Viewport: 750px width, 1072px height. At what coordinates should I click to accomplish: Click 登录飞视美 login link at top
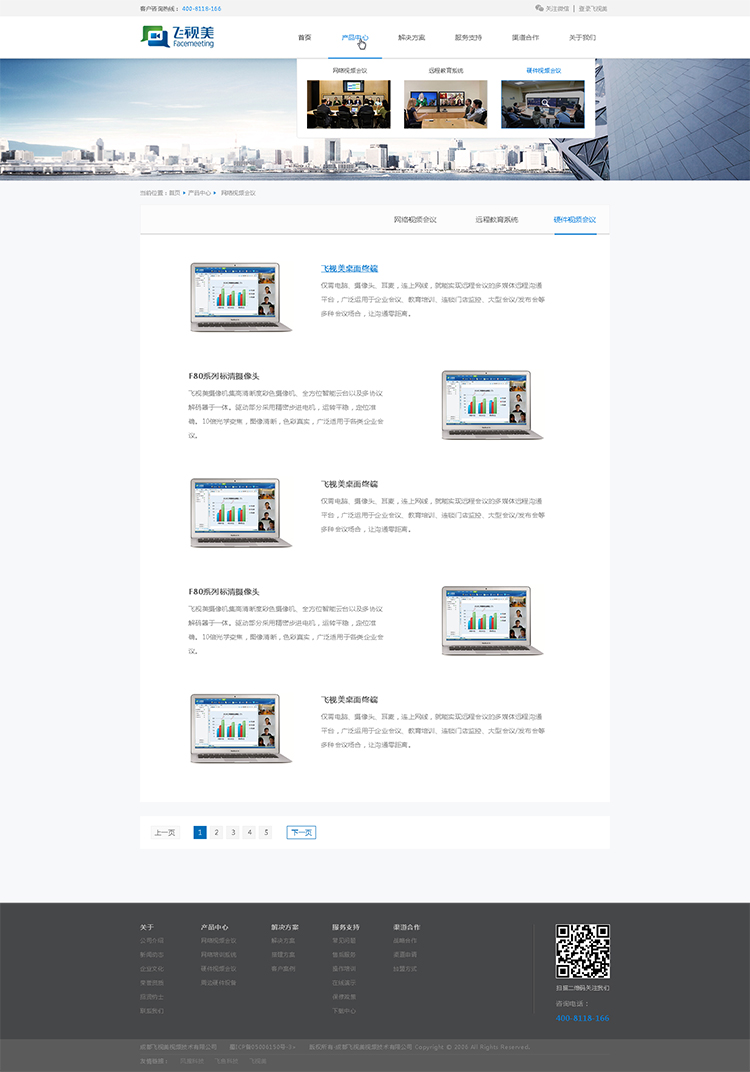pos(593,8)
